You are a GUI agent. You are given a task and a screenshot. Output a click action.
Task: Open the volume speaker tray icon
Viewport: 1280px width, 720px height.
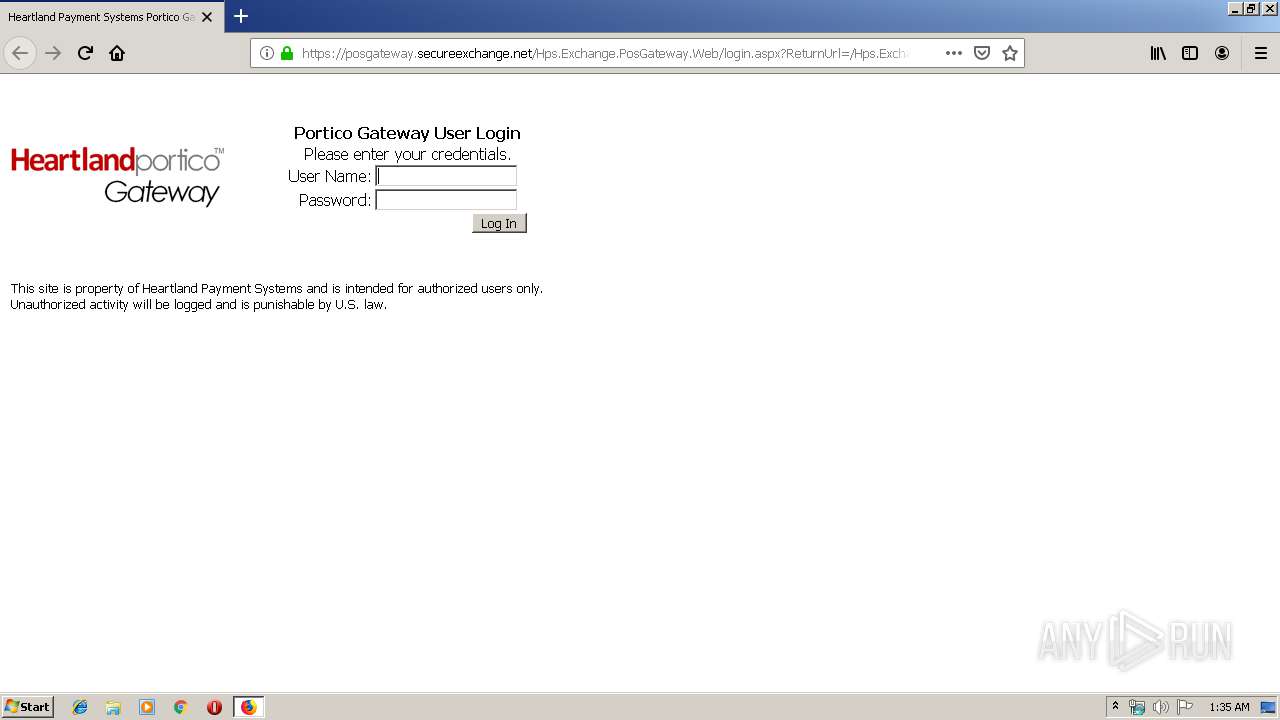coord(1160,707)
